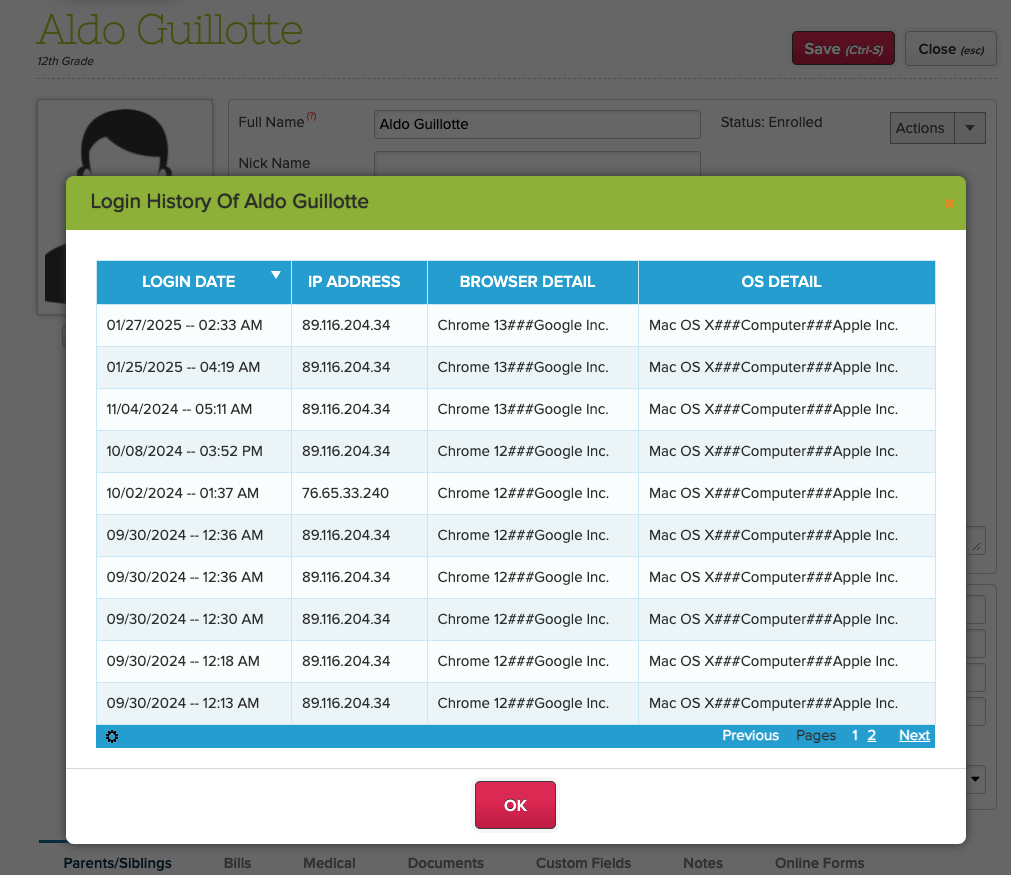Screen dimensions: 1011x875
Task: Select the 01/27/2025 login row
Action: coord(515,325)
